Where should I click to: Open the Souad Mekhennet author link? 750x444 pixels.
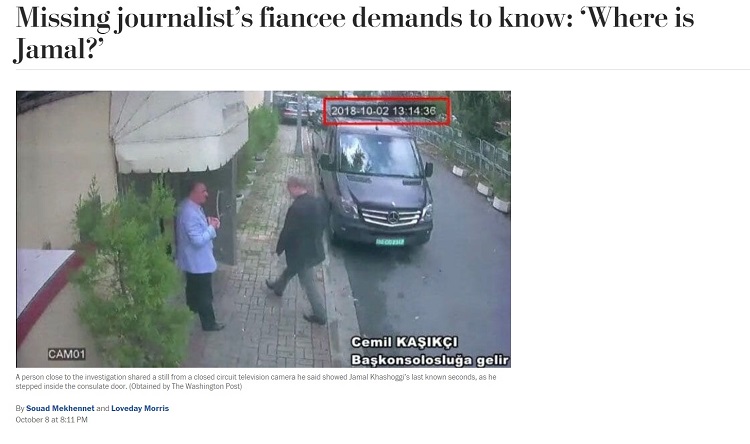tap(60, 408)
